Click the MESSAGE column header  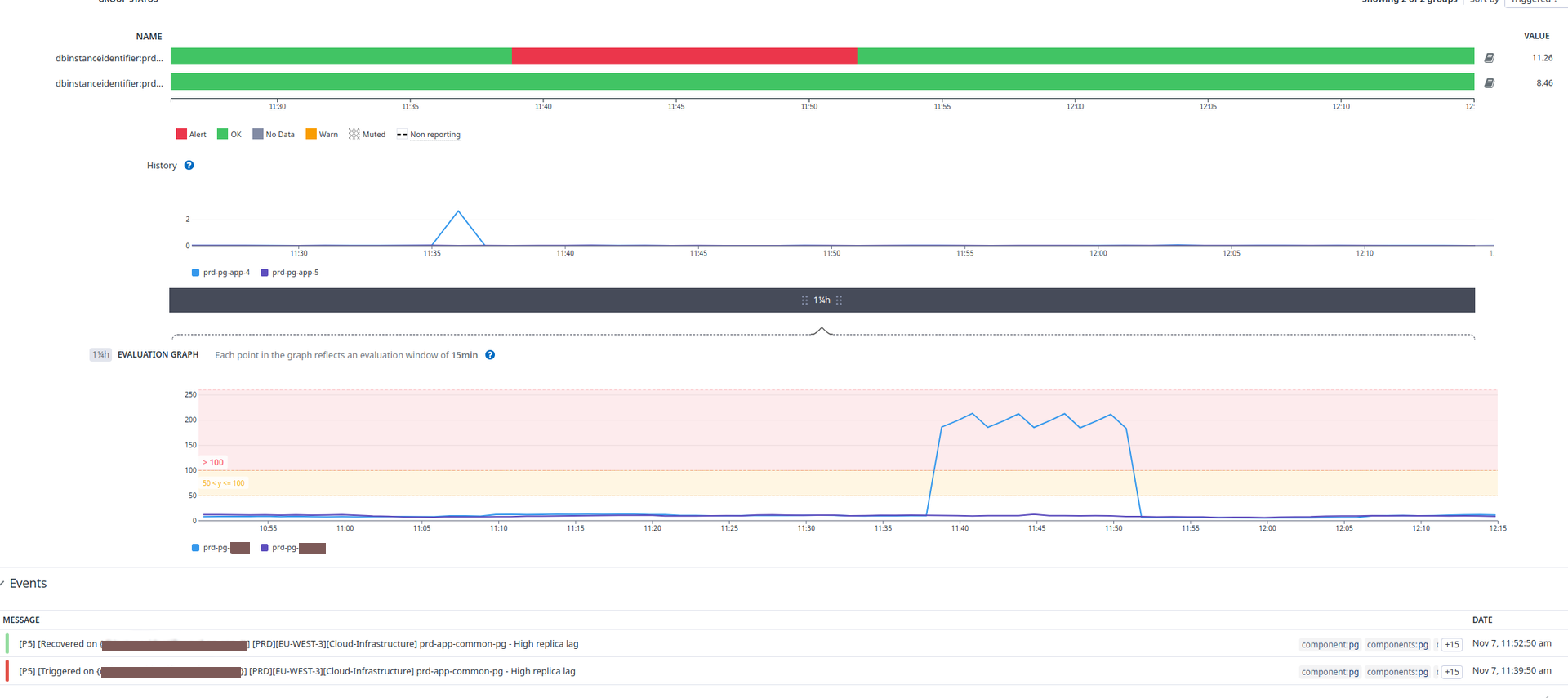coord(21,620)
